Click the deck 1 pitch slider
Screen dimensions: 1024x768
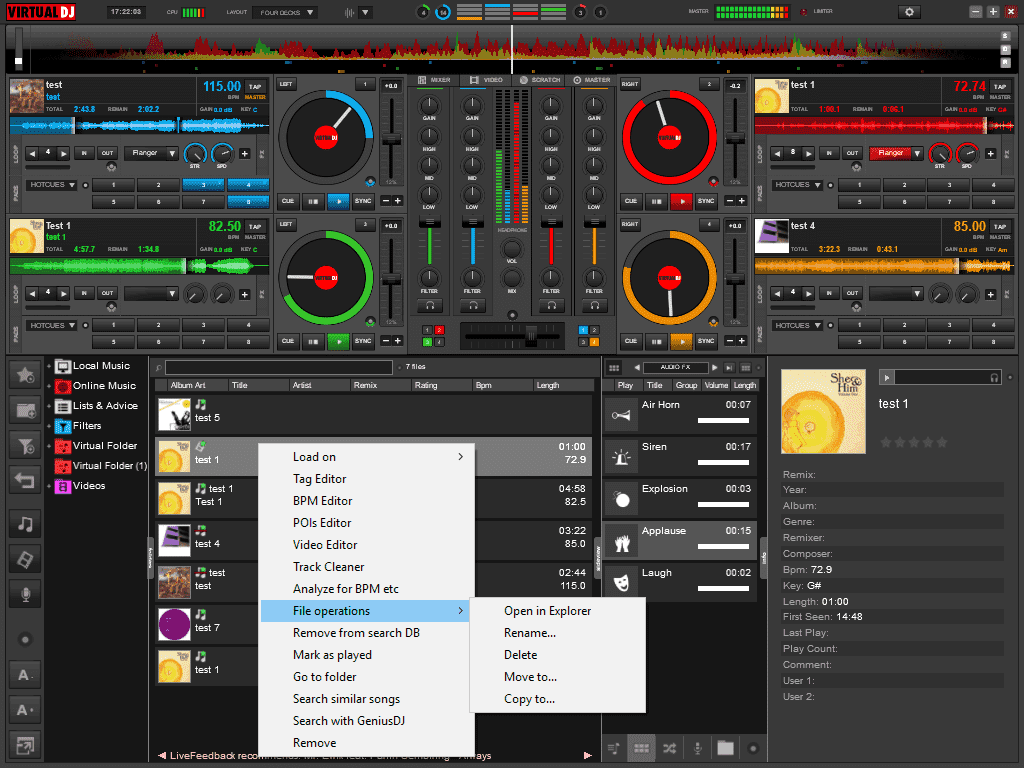coord(391,139)
